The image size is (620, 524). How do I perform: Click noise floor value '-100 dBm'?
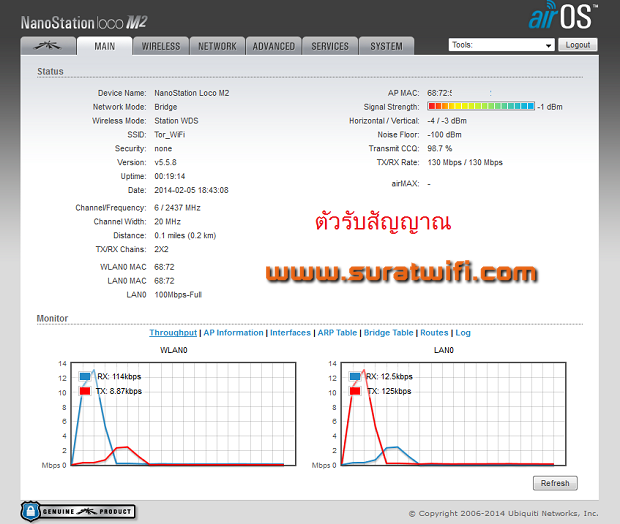coord(444,134)
